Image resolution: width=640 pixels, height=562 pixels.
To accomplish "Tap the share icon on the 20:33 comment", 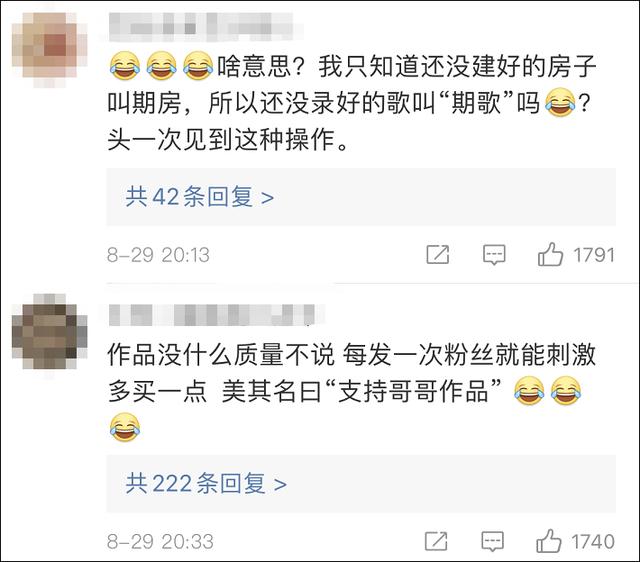I will click(436, 541).
